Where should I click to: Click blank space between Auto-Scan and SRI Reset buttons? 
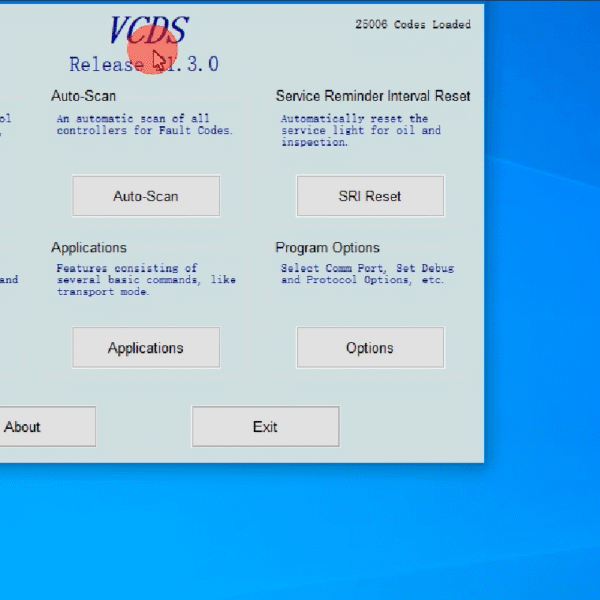click(258, 196)
